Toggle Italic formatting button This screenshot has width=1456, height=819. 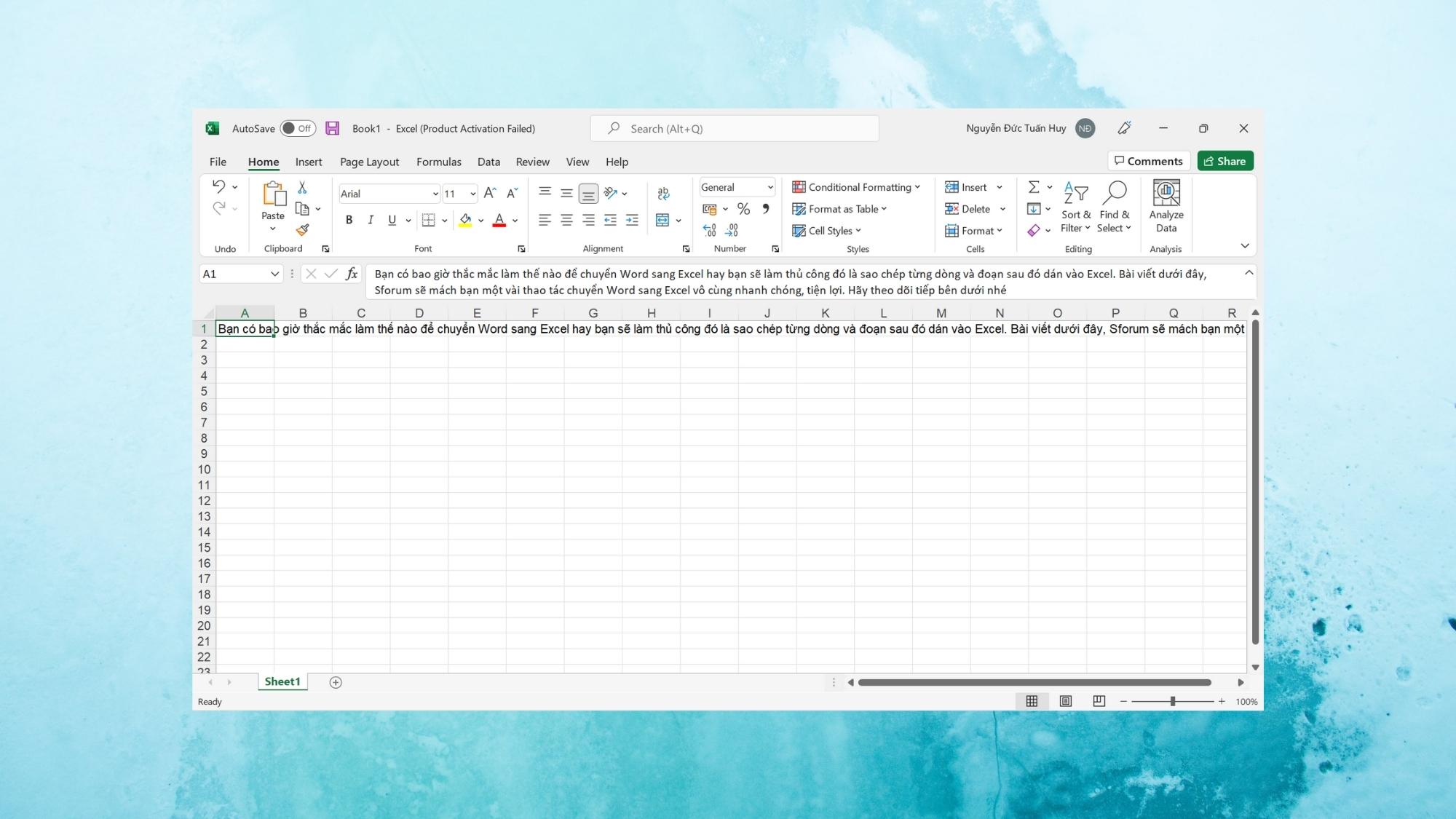pyautogui.click(x=370, y=220)
